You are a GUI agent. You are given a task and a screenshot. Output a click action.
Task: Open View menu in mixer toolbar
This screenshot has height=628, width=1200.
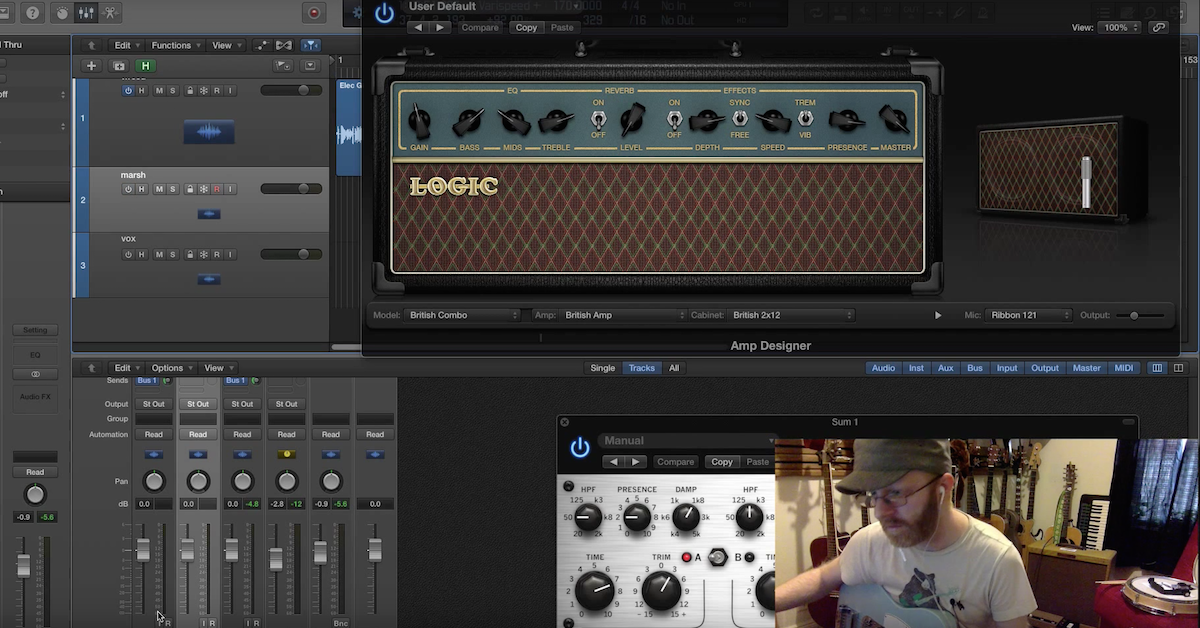[x=217, y=368]
